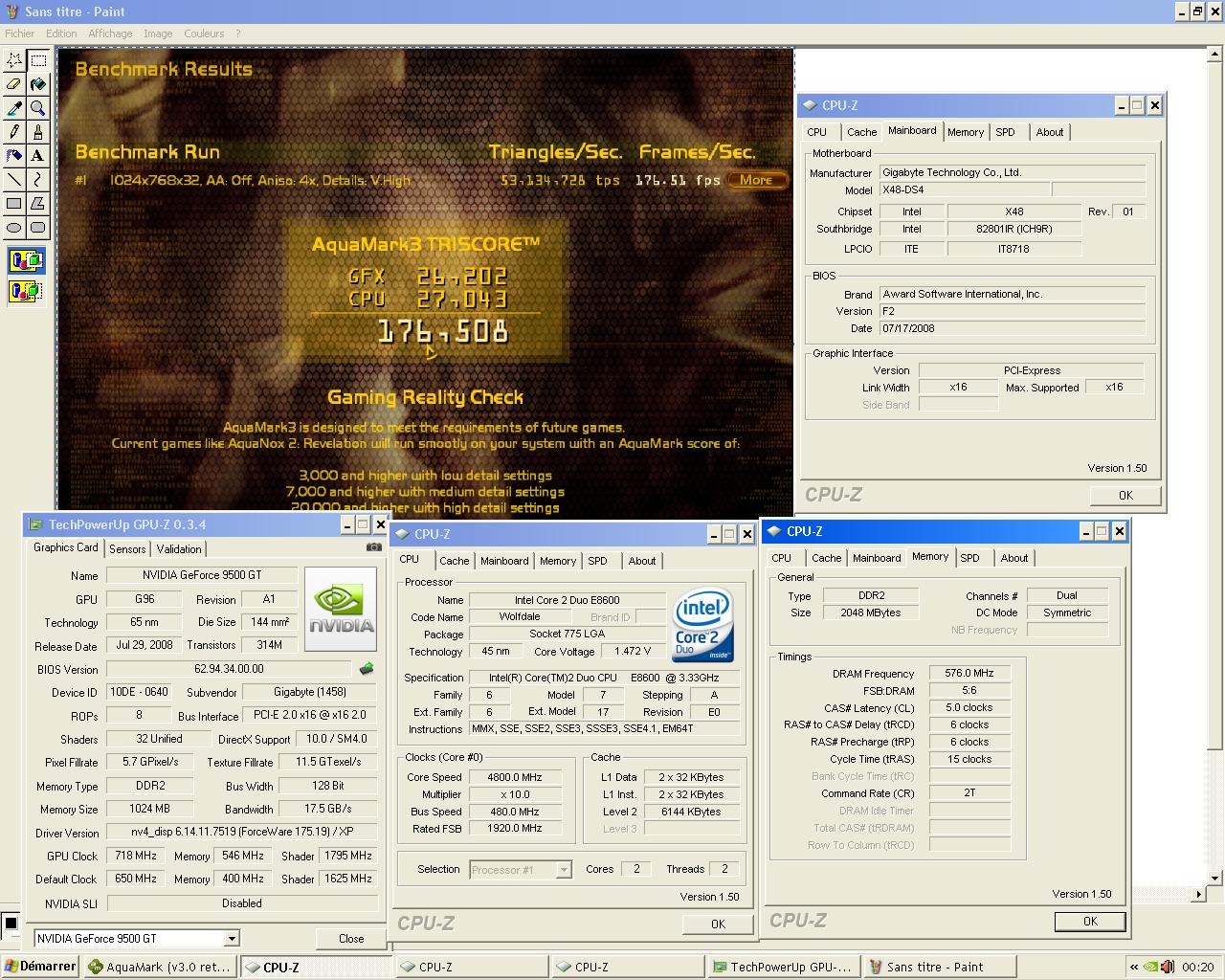Screen dimensions: 1225x980
Task: Click OK in the Memory CPU-Z window
Action: [1090, 921]
